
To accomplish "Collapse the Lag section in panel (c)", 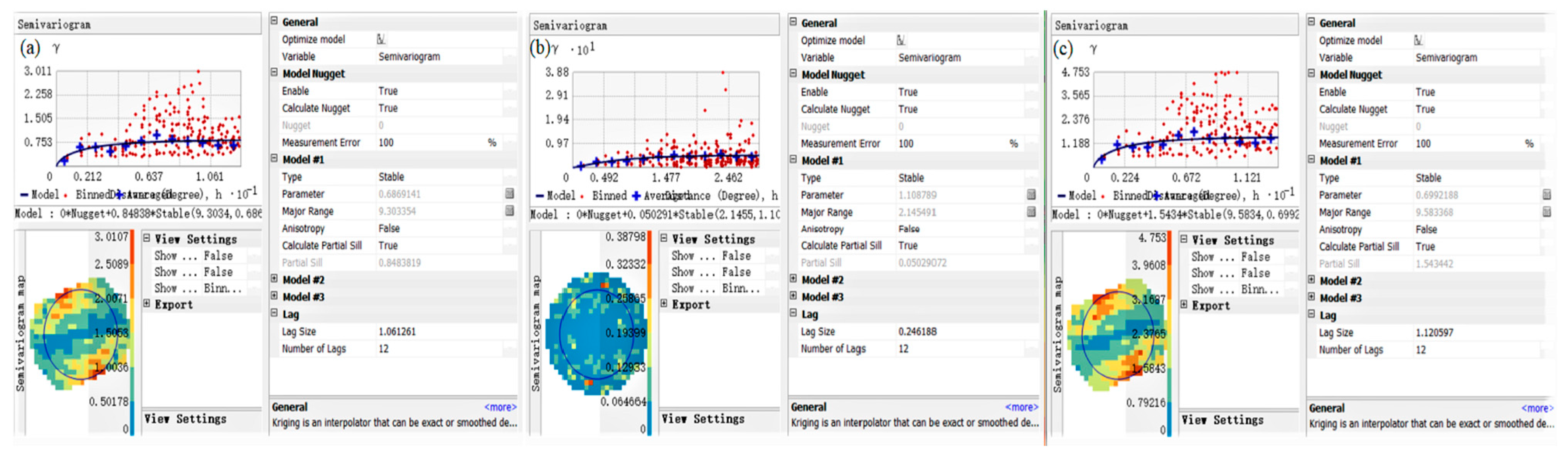I will 1312,314.
